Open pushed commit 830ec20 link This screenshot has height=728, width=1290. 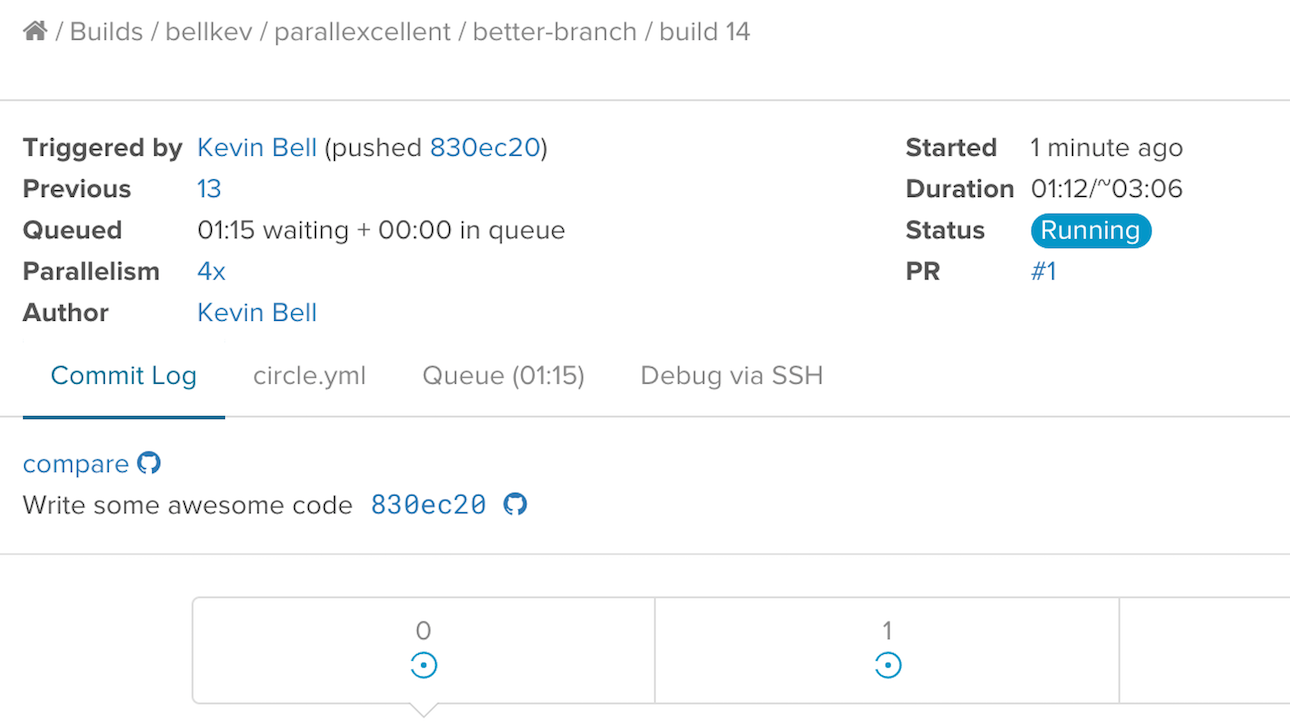pyautogui.click(x=485, y=148)
